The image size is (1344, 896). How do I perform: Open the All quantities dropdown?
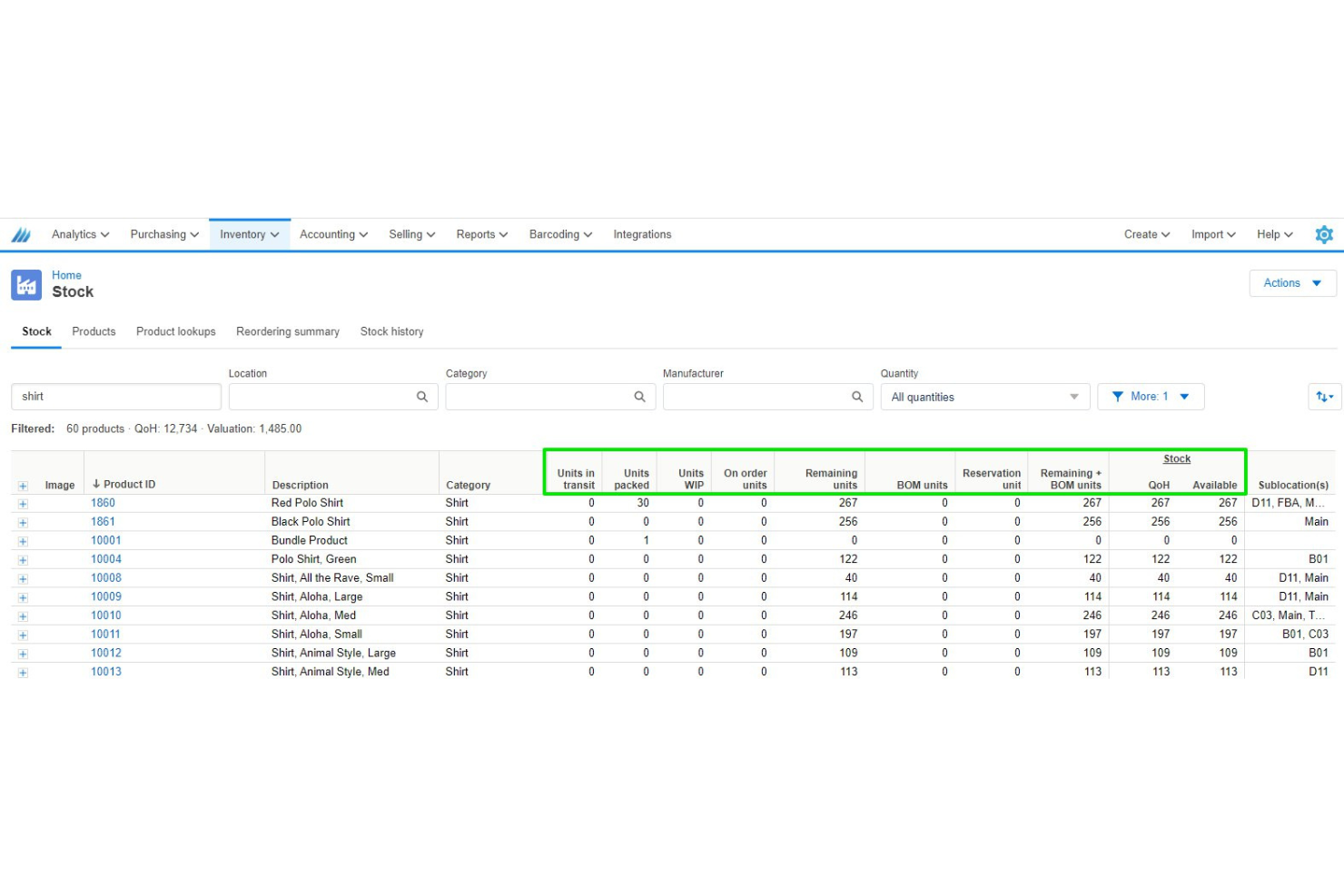[984, 396]
